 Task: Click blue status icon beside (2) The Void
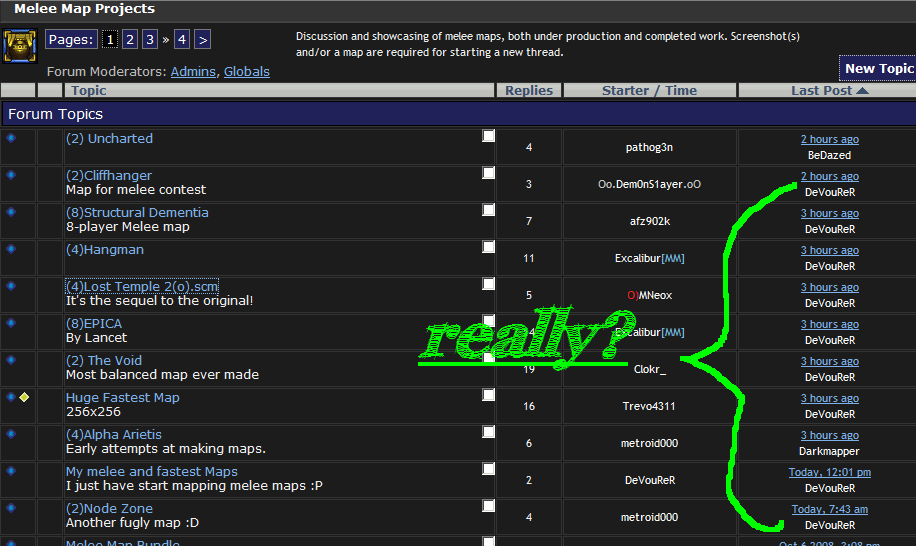pos(11,360)
